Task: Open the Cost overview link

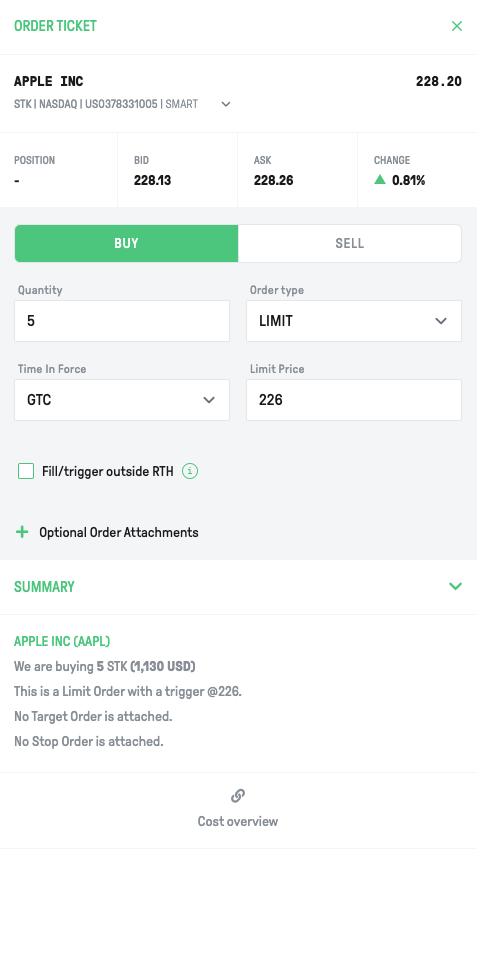Action: click(238, 821)
